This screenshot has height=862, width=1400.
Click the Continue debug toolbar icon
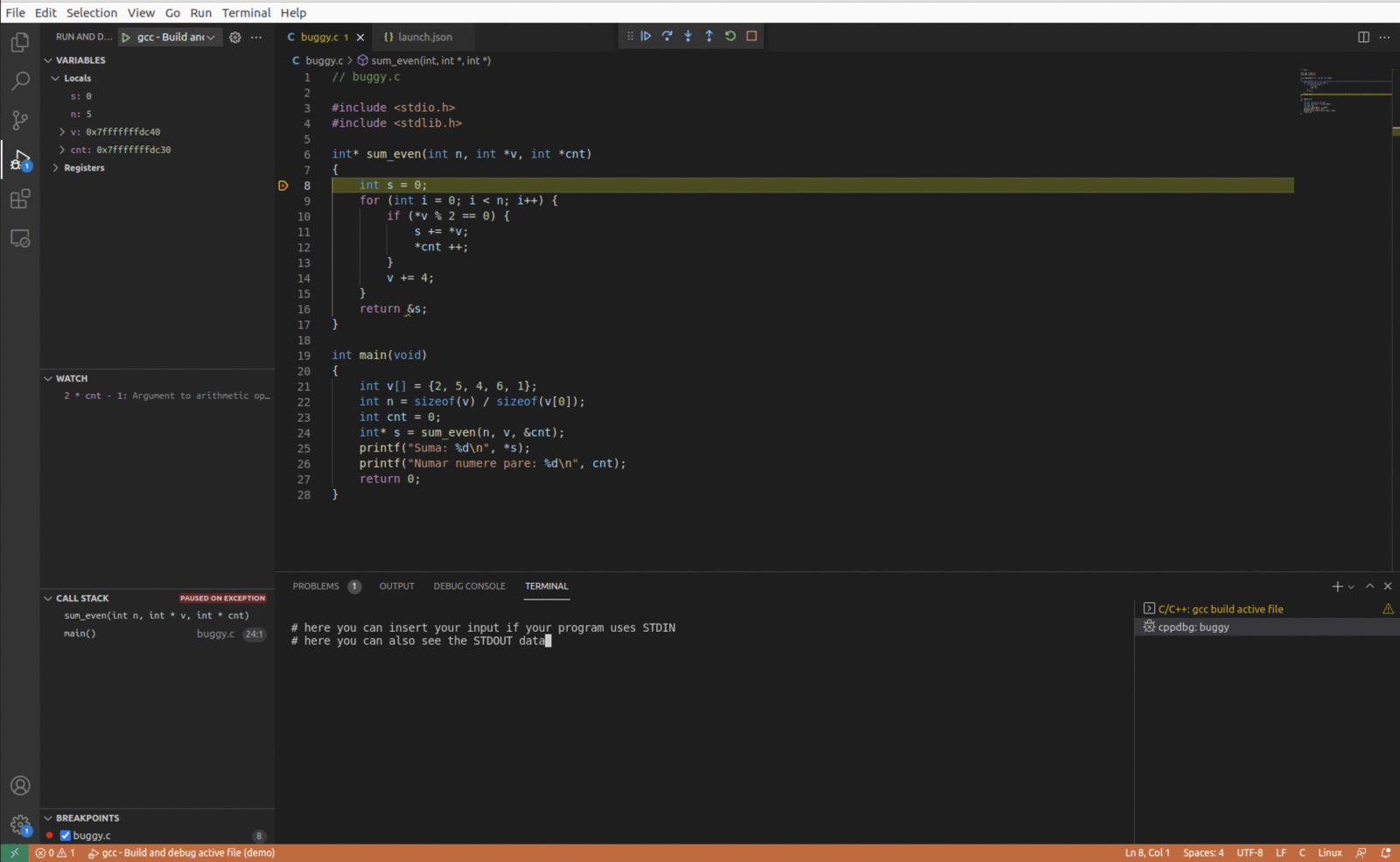click(x=646, y=36)
